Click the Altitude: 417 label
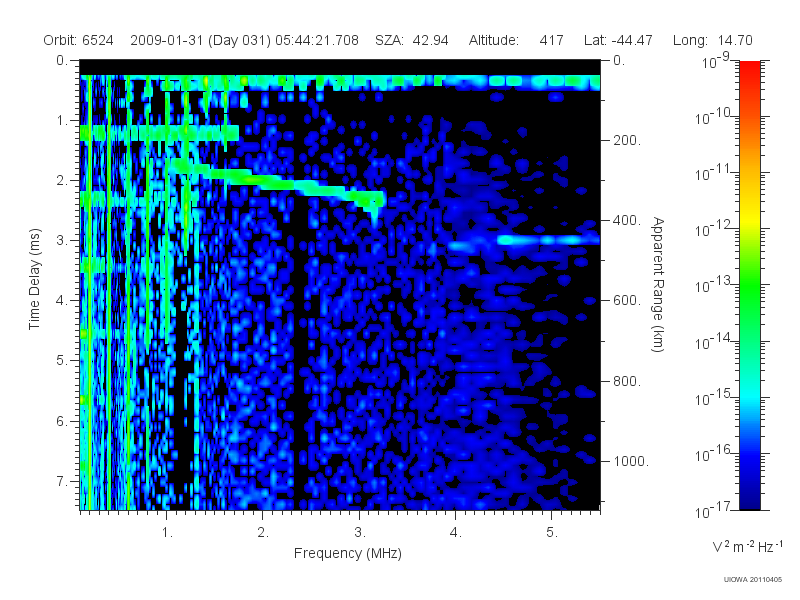Viewport: 800px width, 600px height. coord(516,40)
